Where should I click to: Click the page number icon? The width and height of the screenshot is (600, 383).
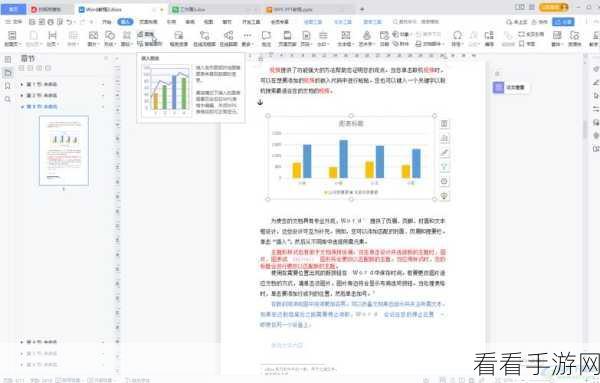click(306, 36)
